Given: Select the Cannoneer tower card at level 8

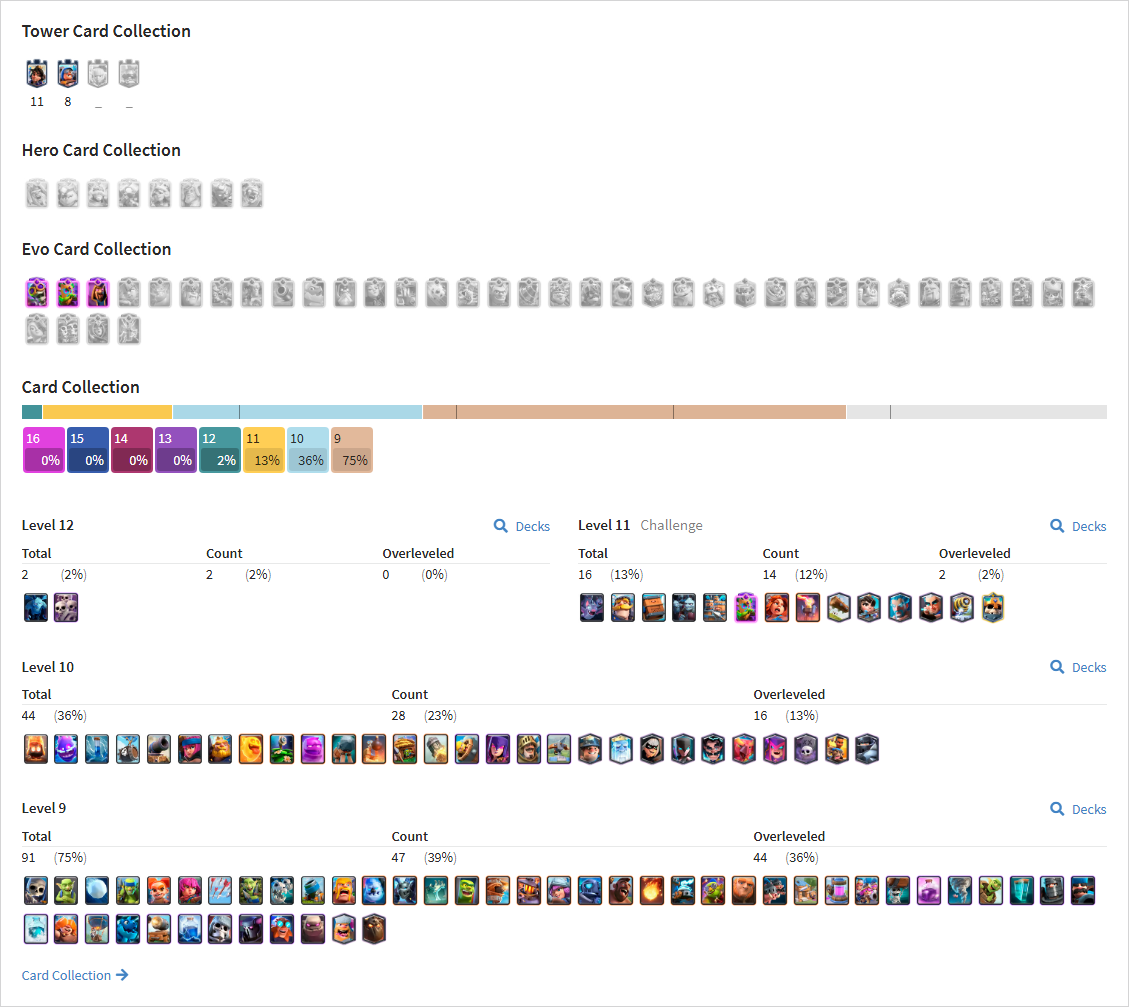Looking at the screenshot, I should point(68,73).
